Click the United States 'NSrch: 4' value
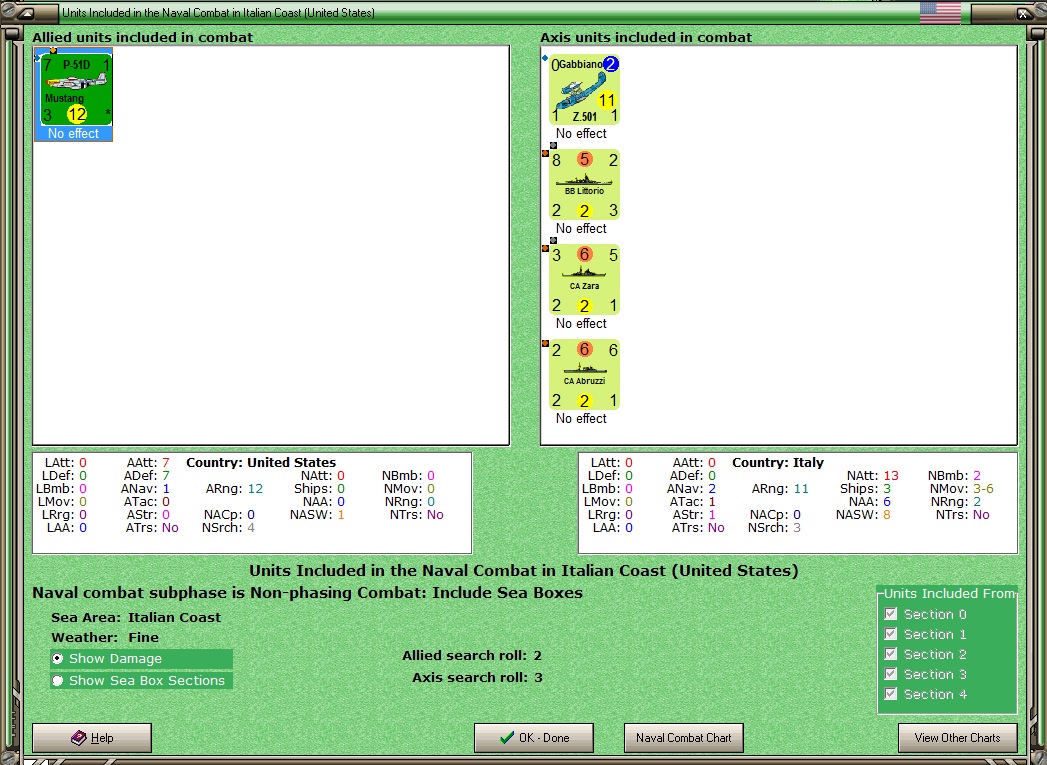Image resolution: width=1047 pixels, height=765 pixels. [x=251, y=528]
